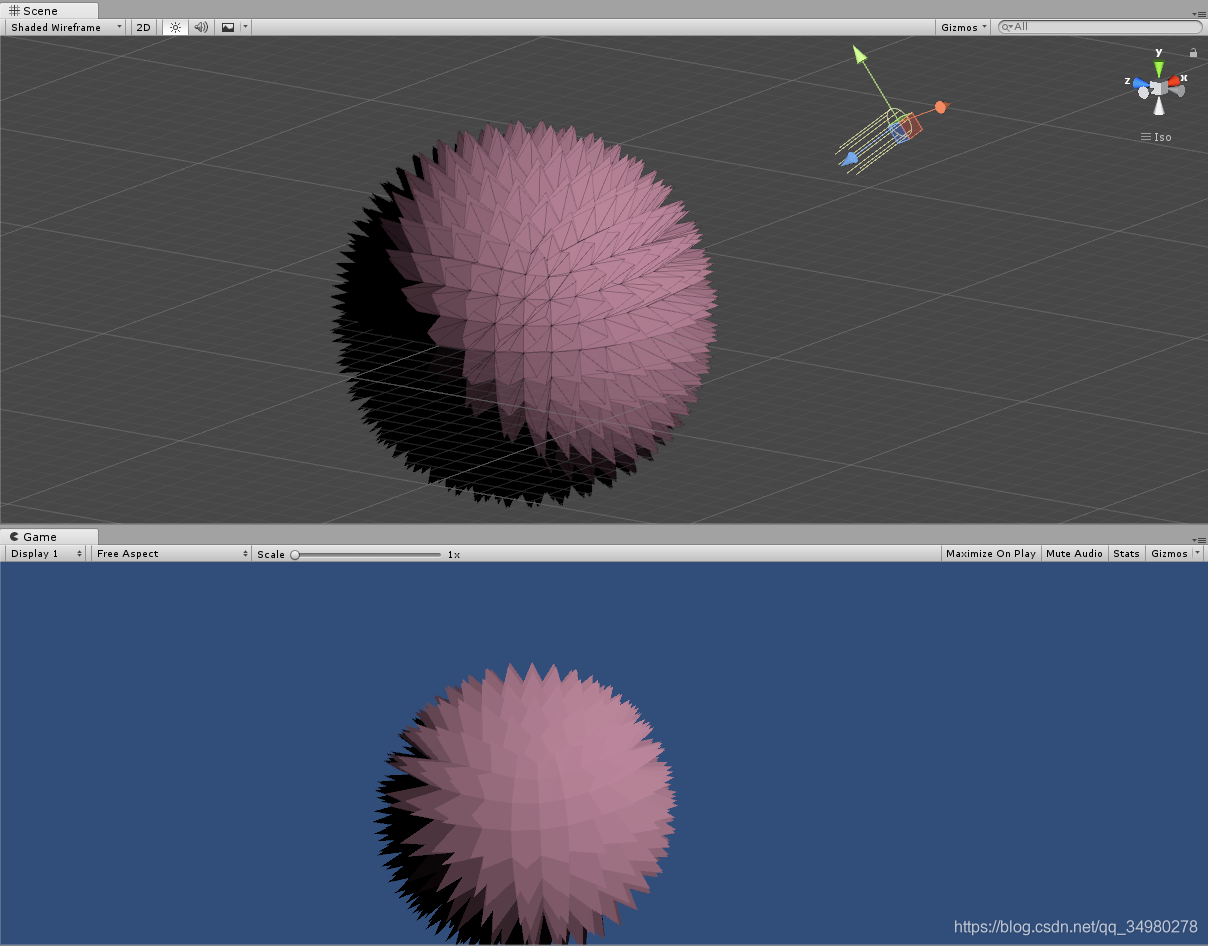The height and width of the screenshot is (946, 1208).
Task: Open the Game view Gizmos dropdown arrow
Action: (1198, 553)
